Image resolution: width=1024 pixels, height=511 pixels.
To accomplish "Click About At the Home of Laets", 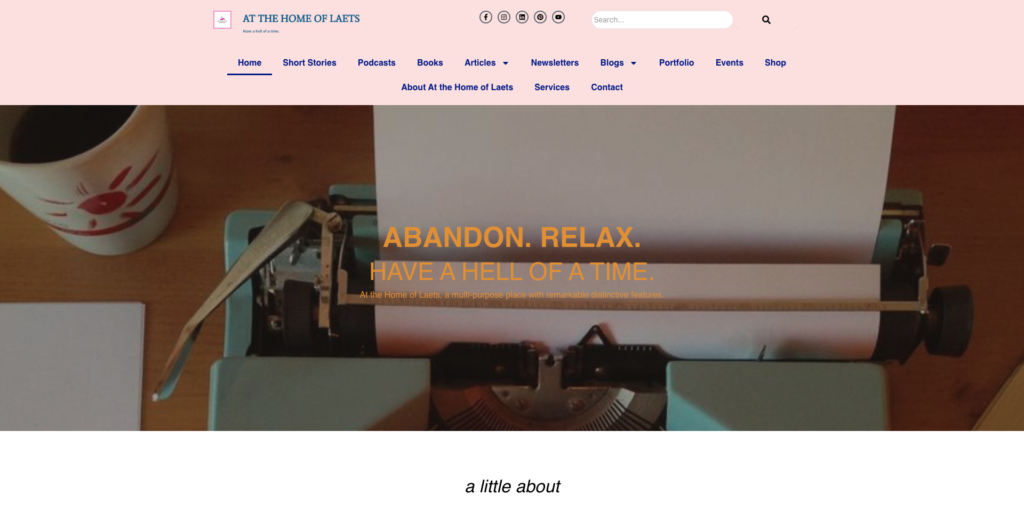I will click(457, 87).
